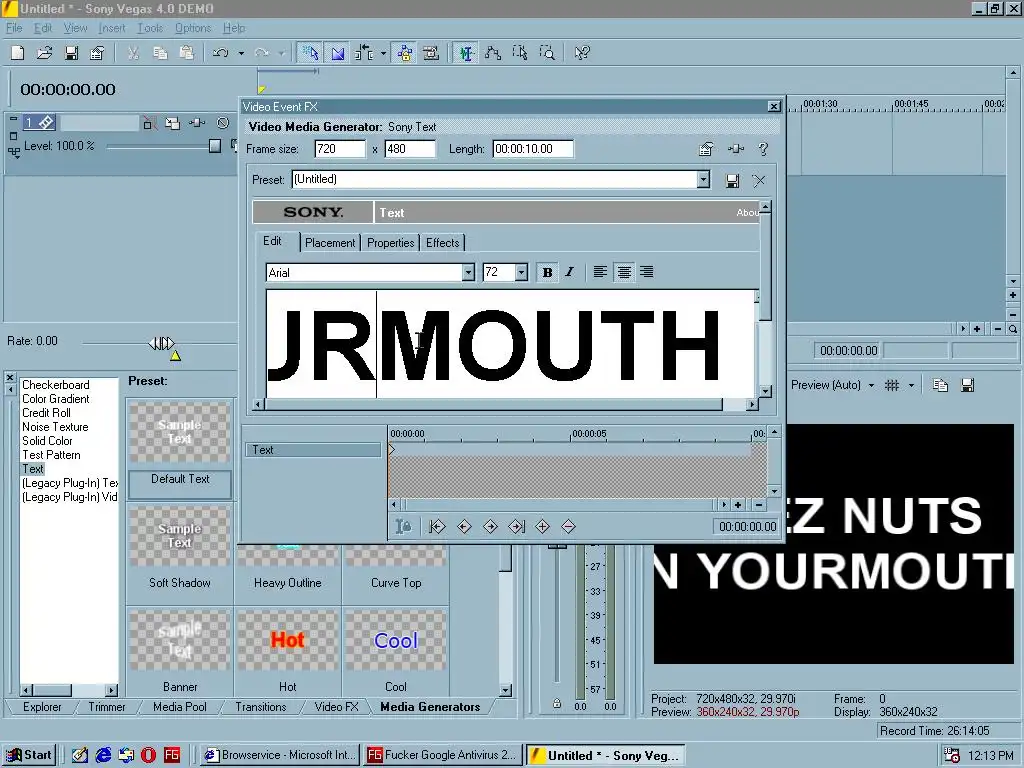The width and height of the screenshot is (1024, 768).
Task: Open the overlays grid dropdown arrow
Action: click(x=911, y=385)
